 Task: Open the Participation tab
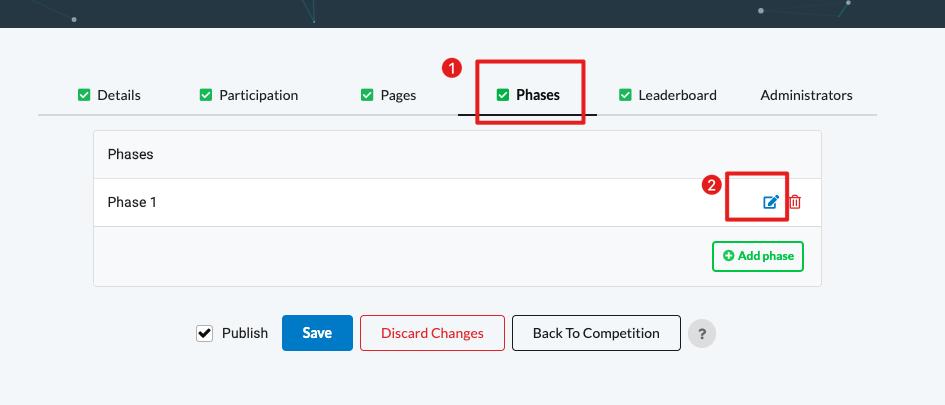pos(258,95)
